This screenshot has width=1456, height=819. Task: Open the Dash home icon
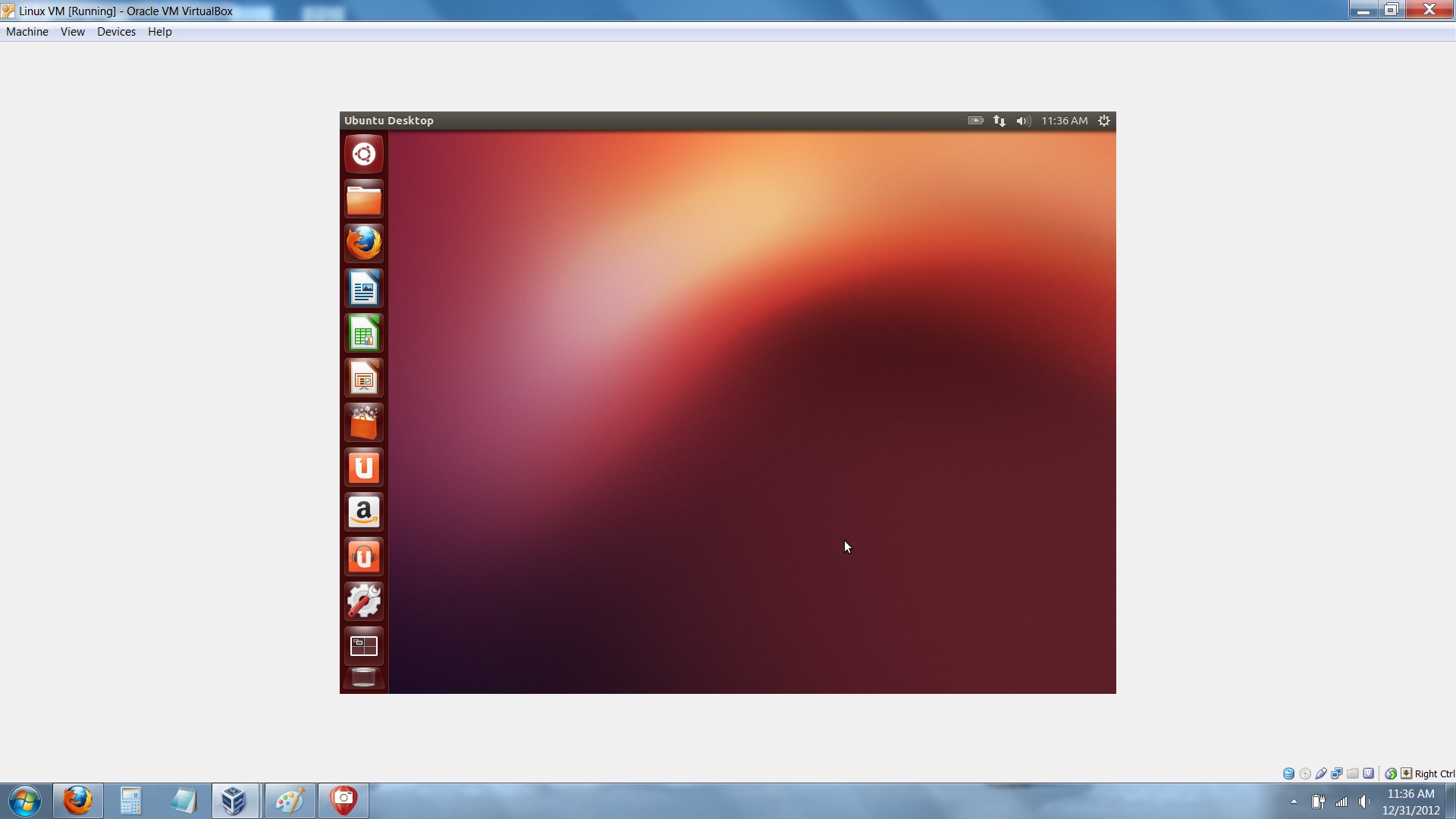coord(364,153)
